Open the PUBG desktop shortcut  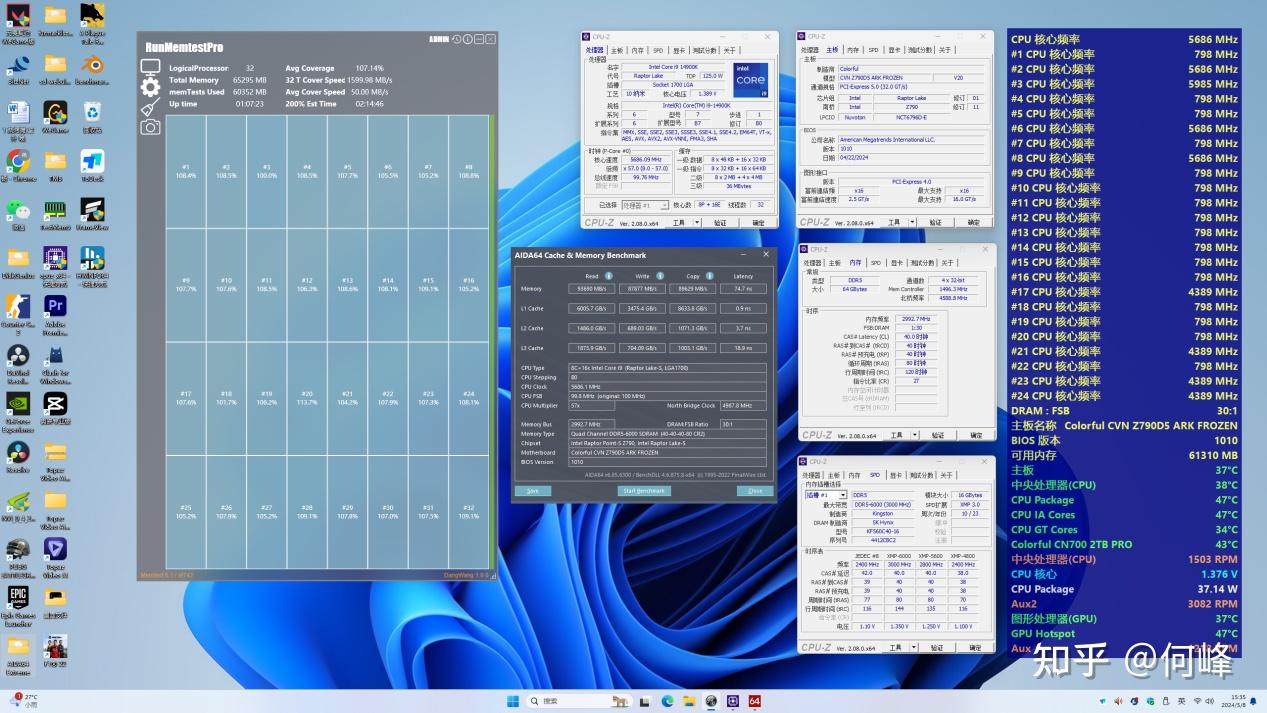pyautogui.click(x=18, y=555)
